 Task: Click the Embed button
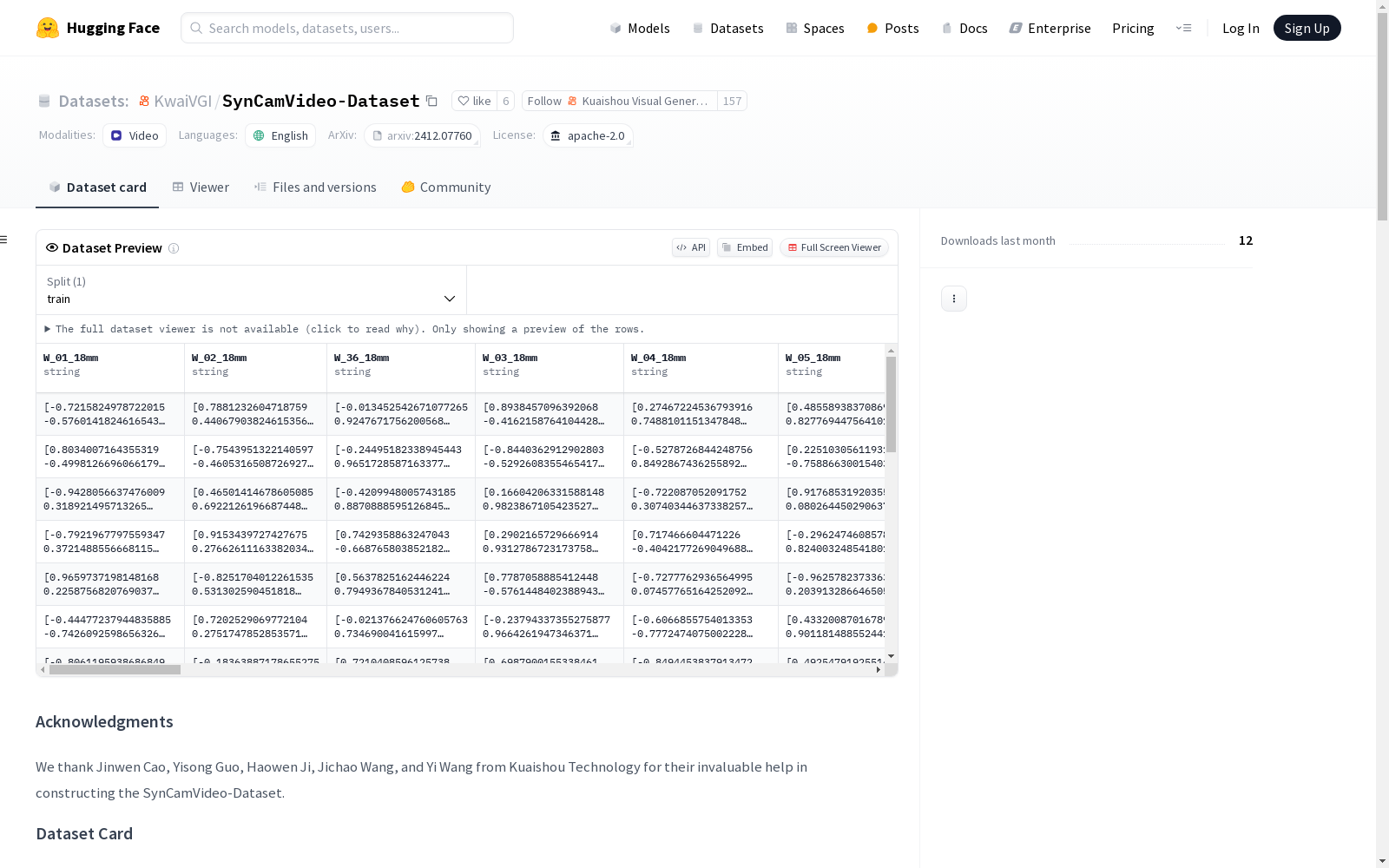[745, 247]
